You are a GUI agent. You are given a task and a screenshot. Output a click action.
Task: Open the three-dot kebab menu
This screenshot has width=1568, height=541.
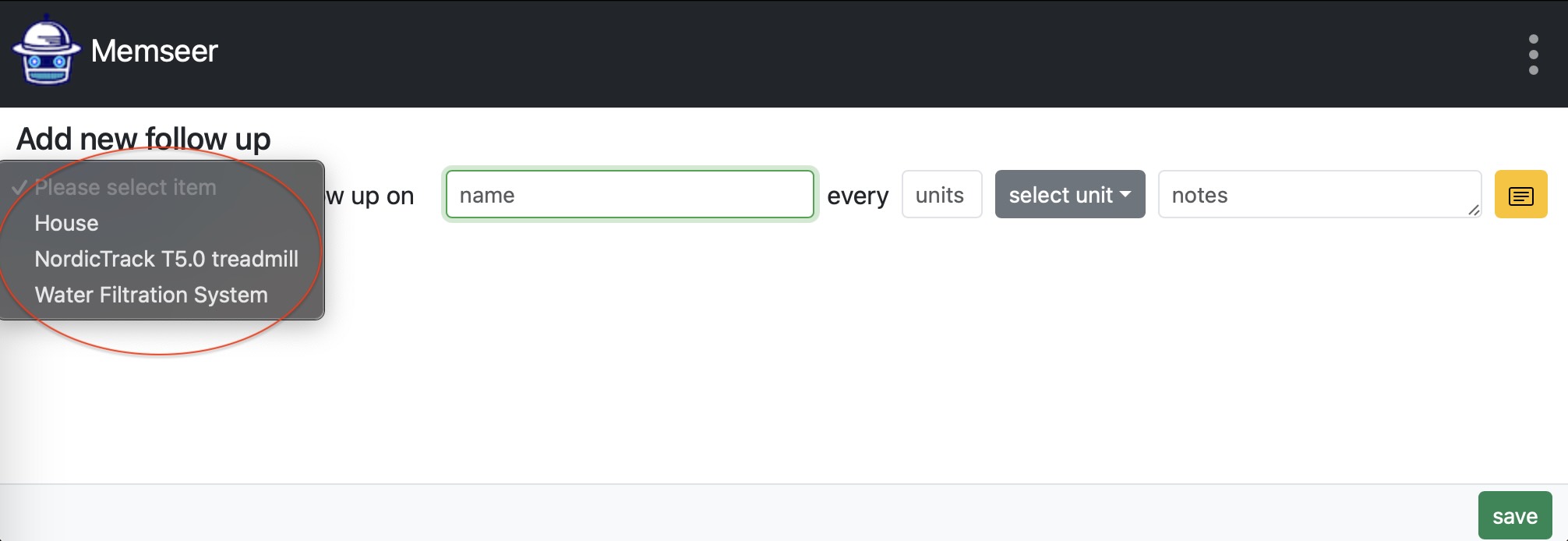[x=1533, y=55]
